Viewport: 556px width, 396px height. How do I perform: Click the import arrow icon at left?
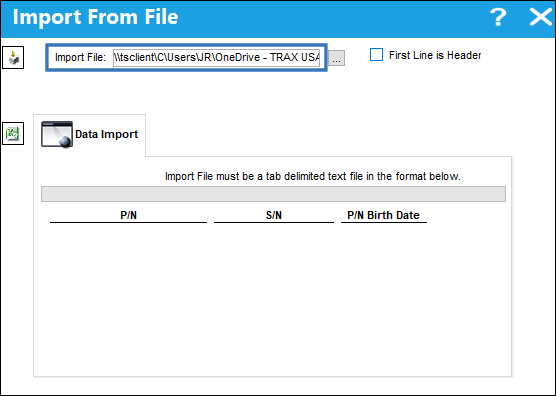pyautogui.click(x=13, y=57)
